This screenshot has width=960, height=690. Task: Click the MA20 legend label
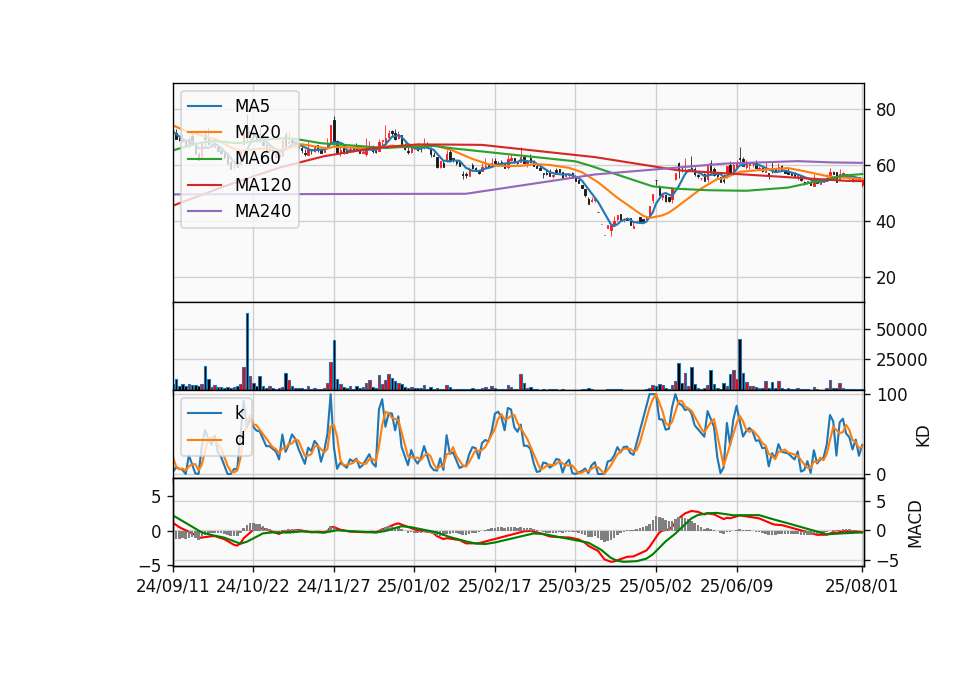tap(257, 132)
